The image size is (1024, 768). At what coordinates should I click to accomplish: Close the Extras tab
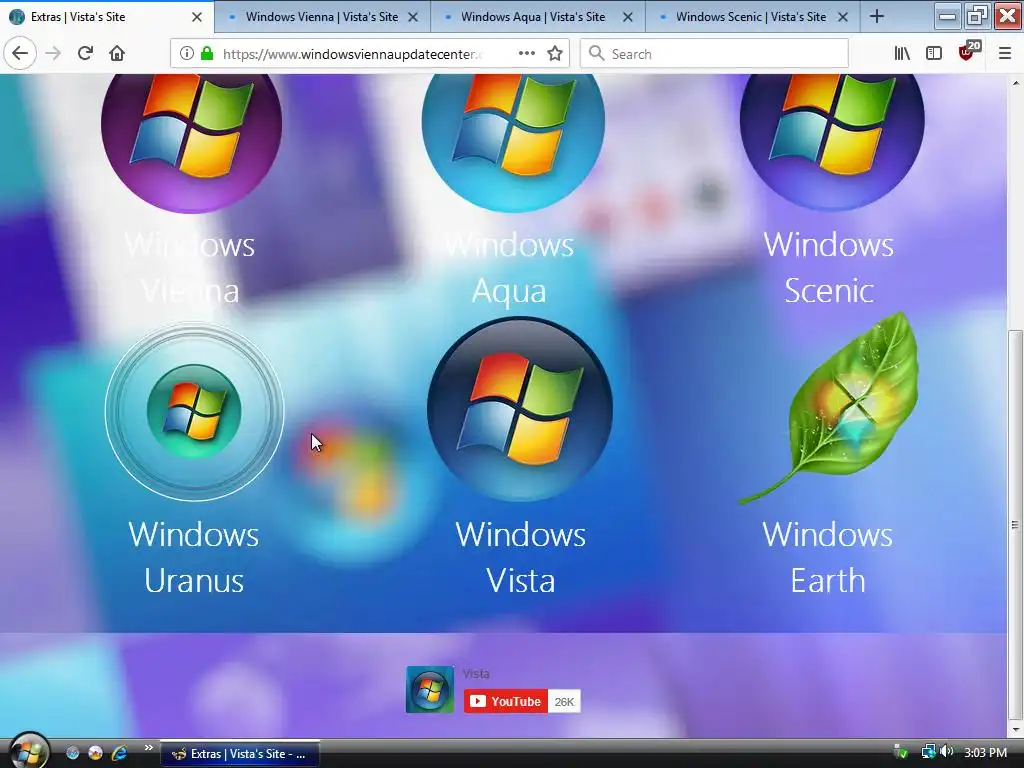coord(197,18)
